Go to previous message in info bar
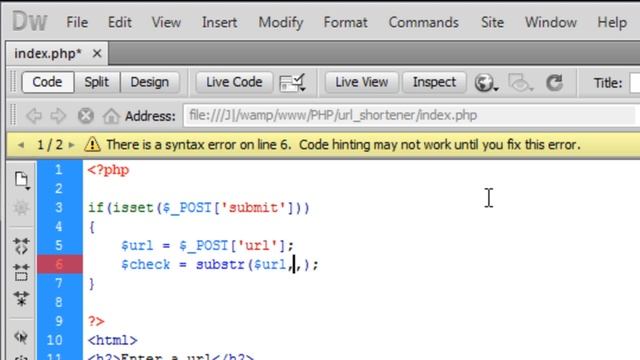The height and width of the screenshot is (360, 640). click(21, 145)
